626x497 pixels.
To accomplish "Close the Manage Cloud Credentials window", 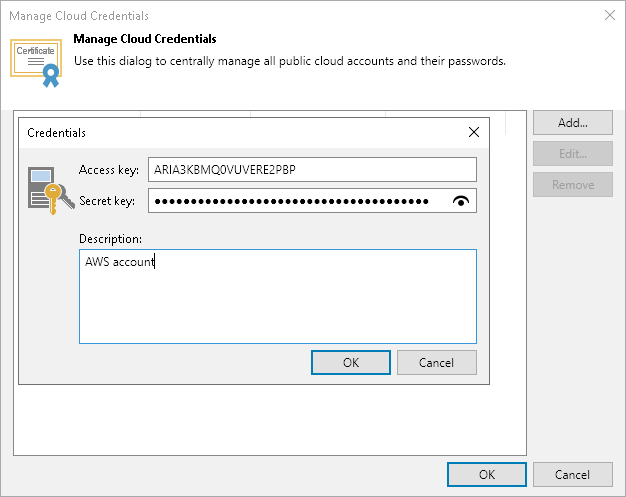I will point(610,15).
